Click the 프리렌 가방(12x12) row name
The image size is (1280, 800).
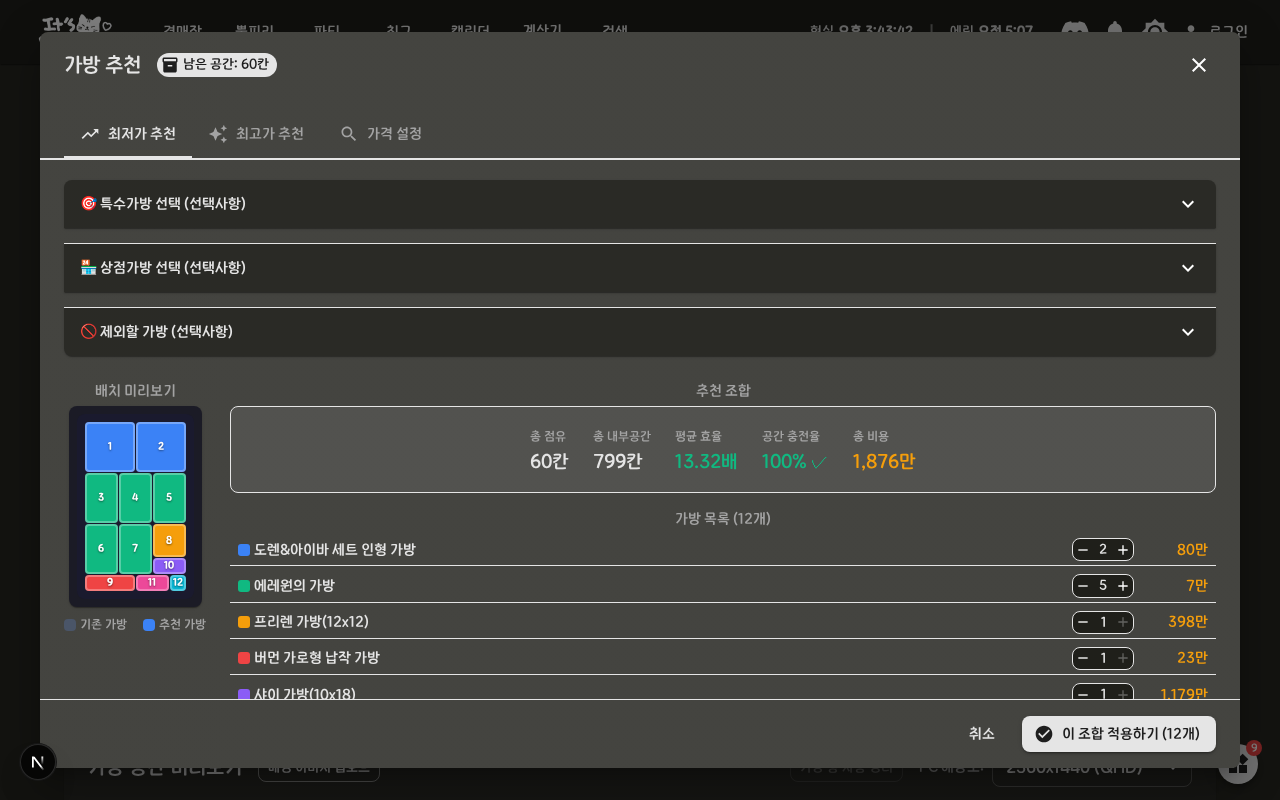pyautogui.click(x=311, y=622)
